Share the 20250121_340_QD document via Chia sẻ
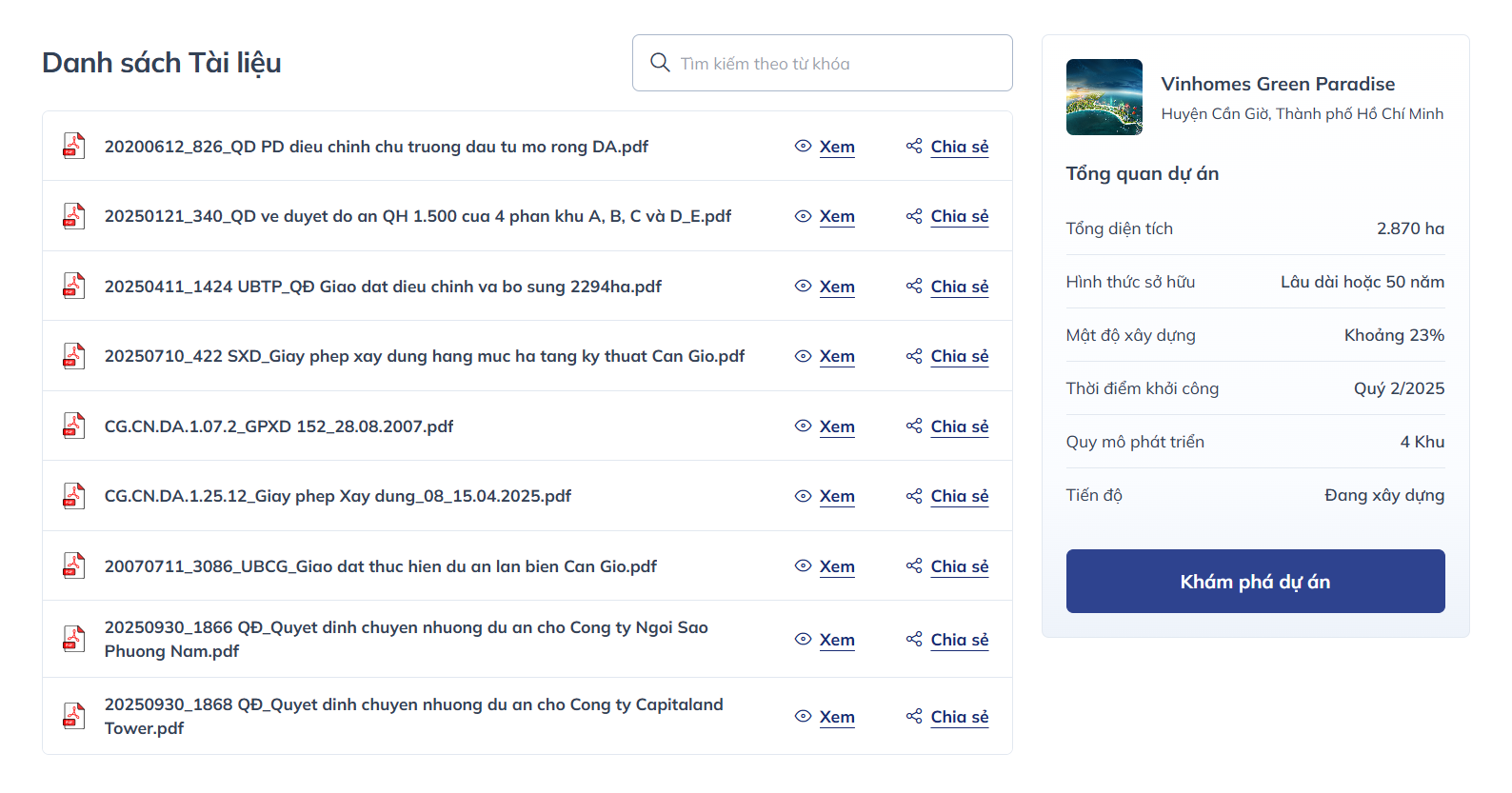The width and height of the screenshot is (1512, 793). pyautogui.click(x=959, y=216)
